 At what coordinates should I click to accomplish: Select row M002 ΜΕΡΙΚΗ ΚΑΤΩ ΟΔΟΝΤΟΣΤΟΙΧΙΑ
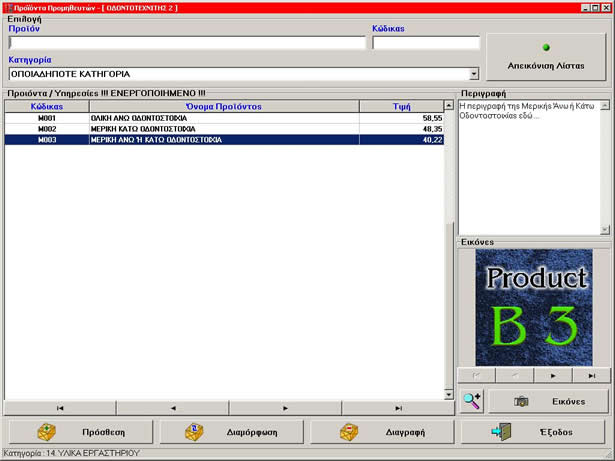(x=224, y=129)
